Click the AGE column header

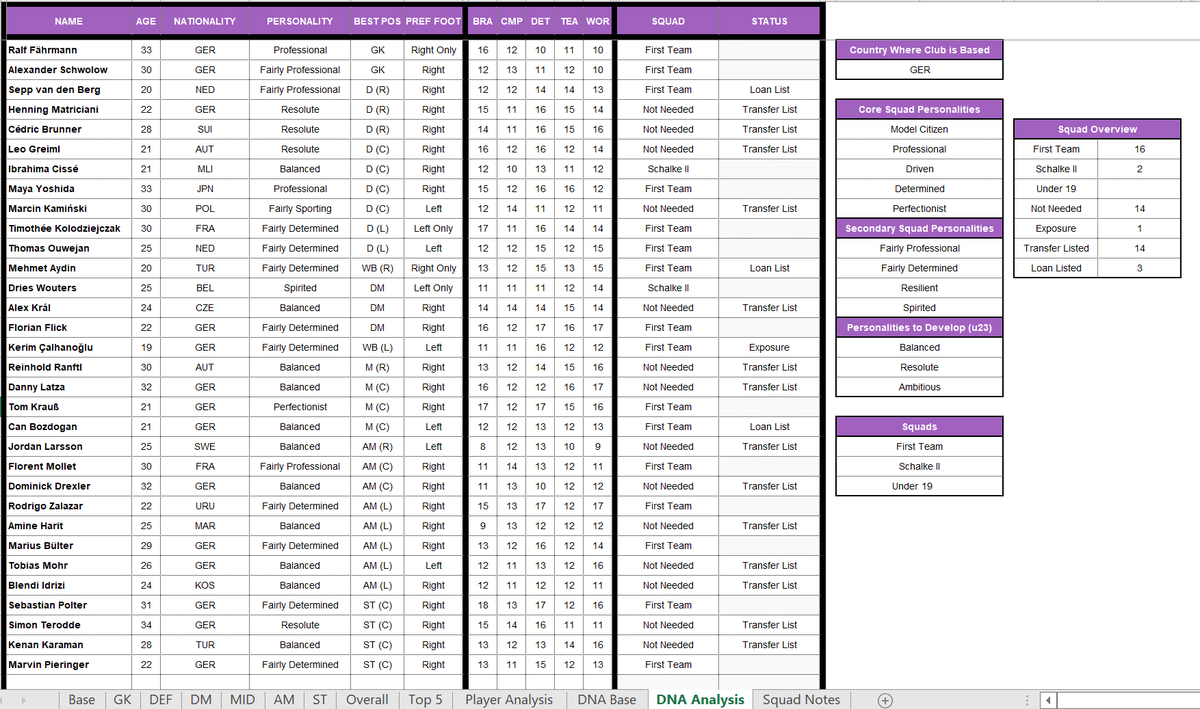click(145, 21)
